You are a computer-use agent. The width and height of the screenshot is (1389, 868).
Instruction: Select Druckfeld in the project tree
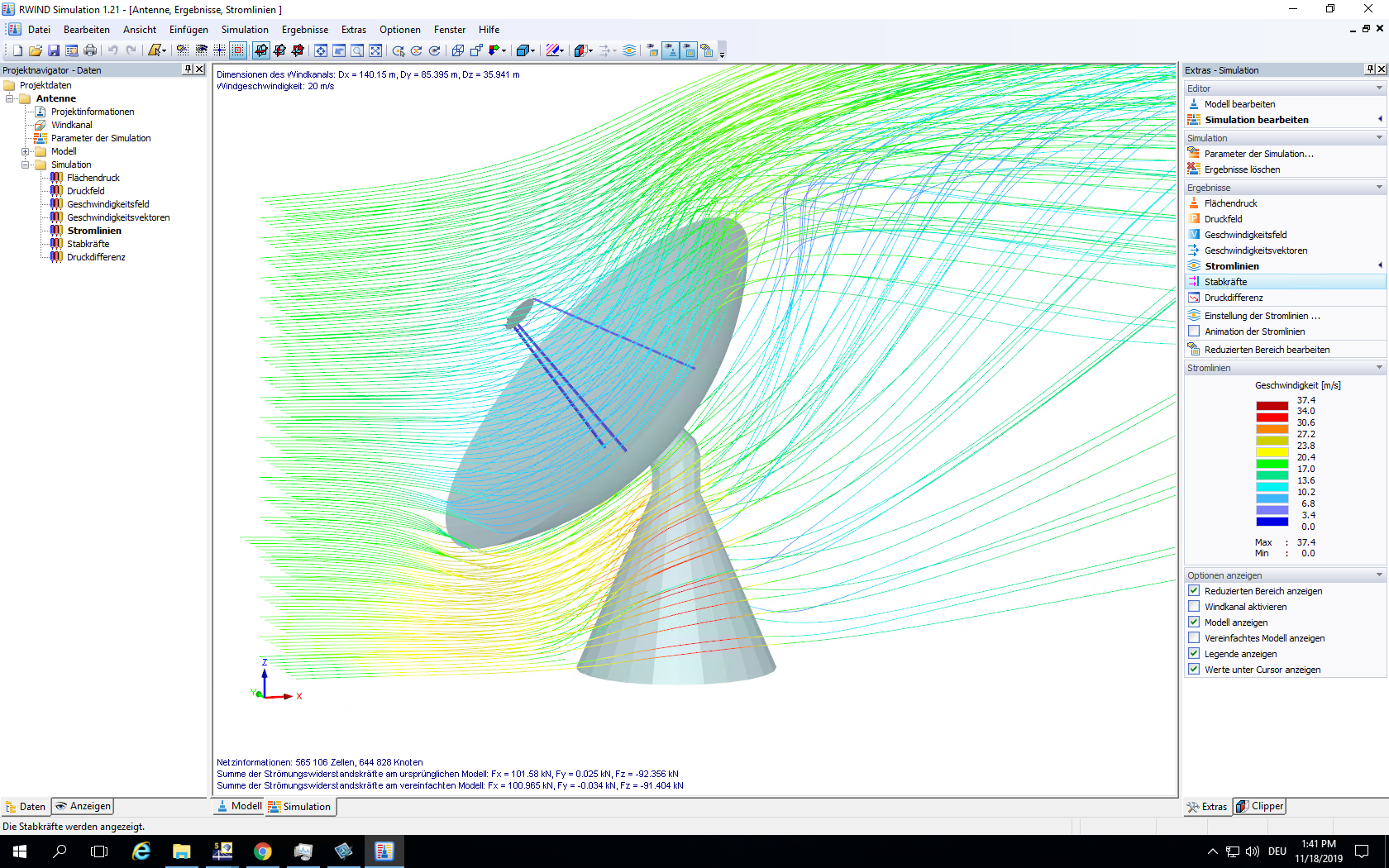(x=86, y=191)
